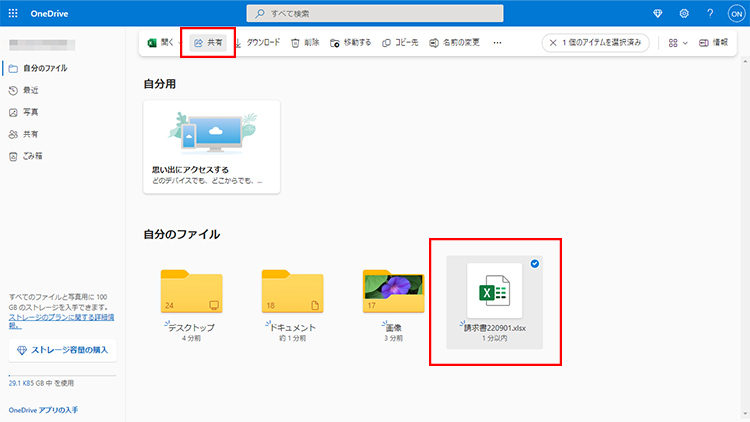This screenshot has height=422, width=750.
Task: Open settings gear in header
Action: [684, 14]
